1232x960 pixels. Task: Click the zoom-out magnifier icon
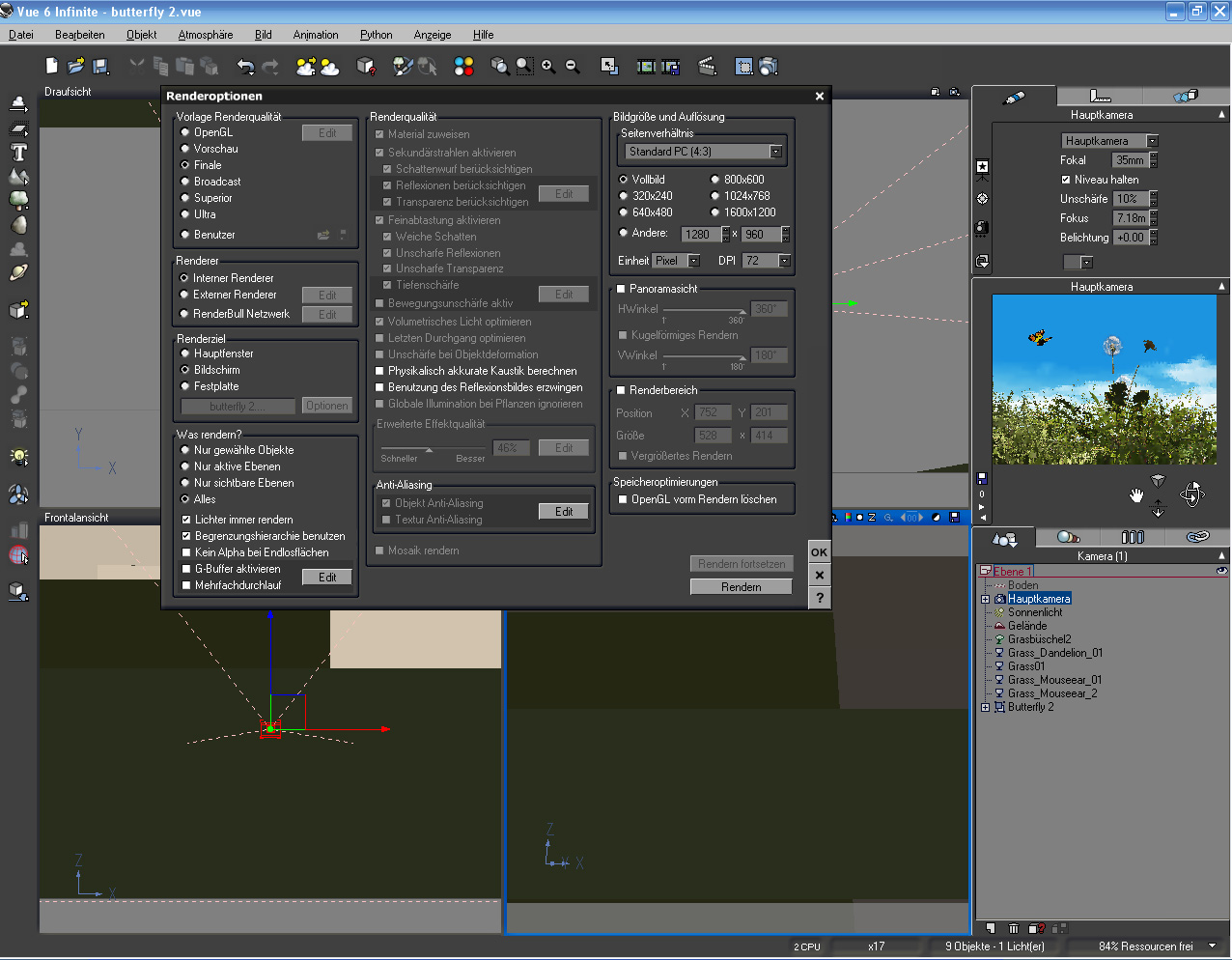(x=573, y=66)
